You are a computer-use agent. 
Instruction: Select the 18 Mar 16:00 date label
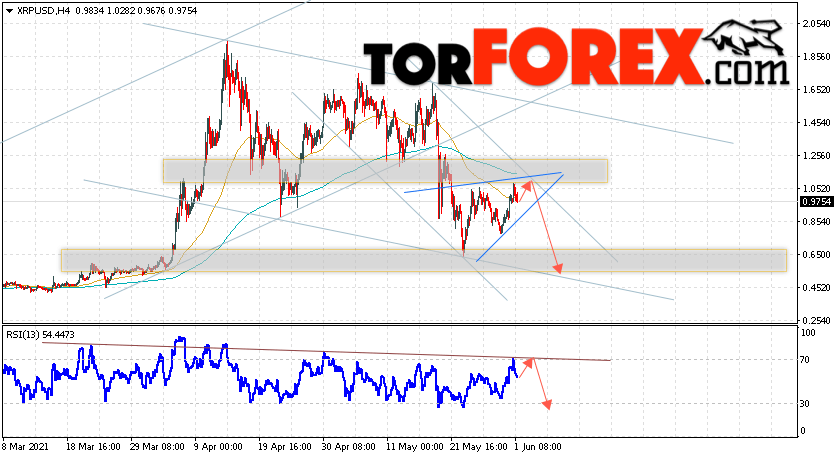pos(95,446)
